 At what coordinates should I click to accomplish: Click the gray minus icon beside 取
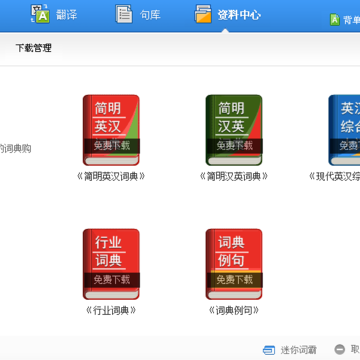[x=340, y=349]
